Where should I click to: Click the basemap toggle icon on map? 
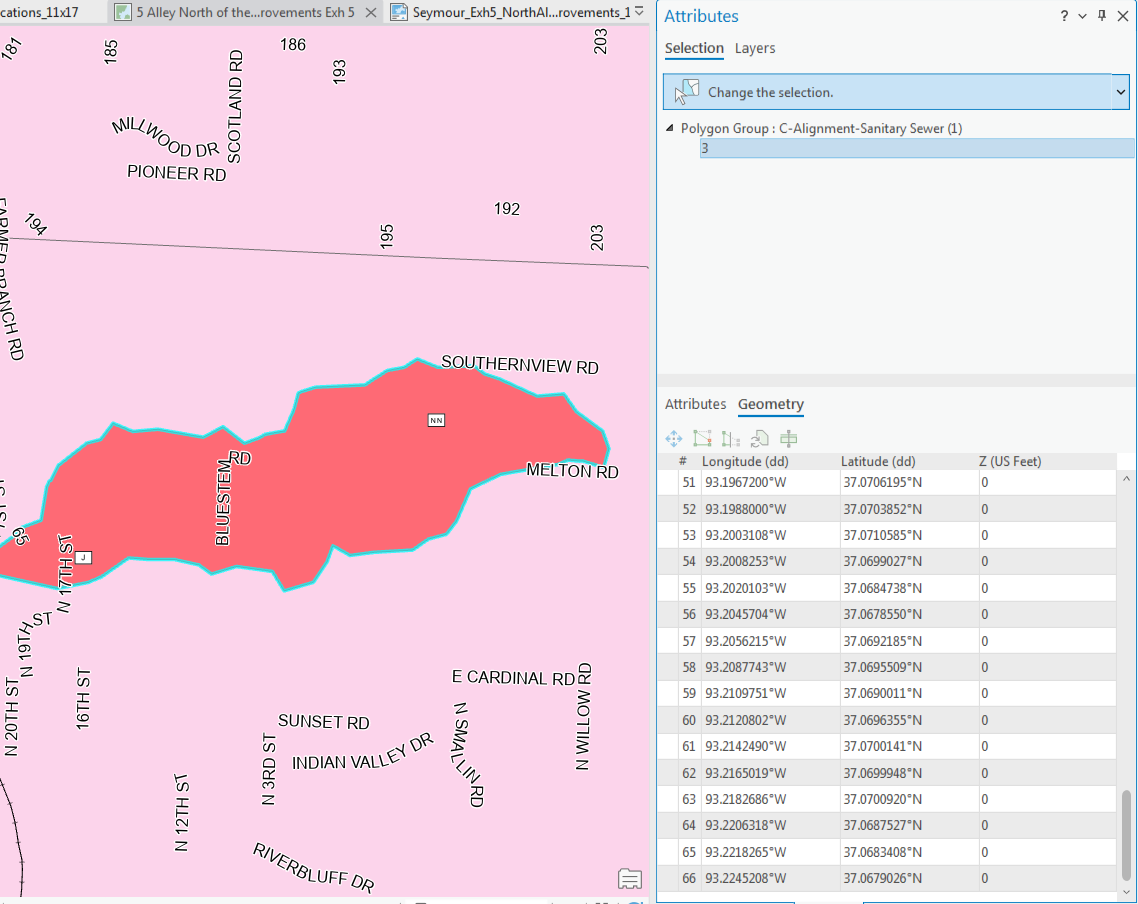629,878
